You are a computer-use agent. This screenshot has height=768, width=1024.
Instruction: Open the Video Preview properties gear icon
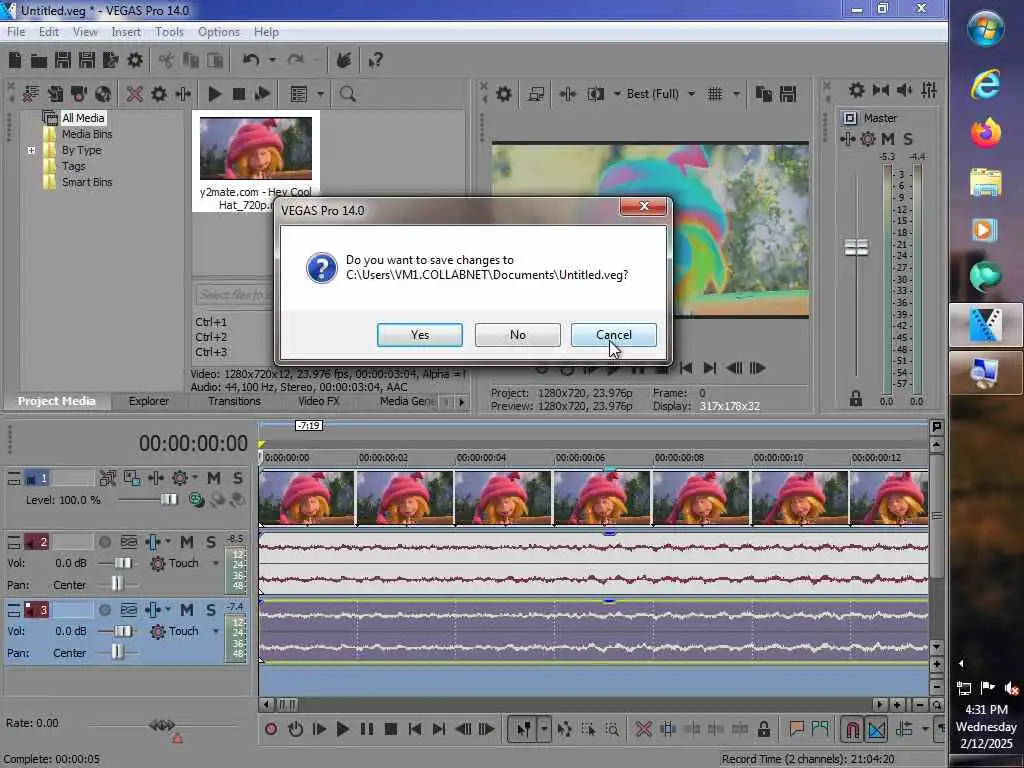[504, 94]
